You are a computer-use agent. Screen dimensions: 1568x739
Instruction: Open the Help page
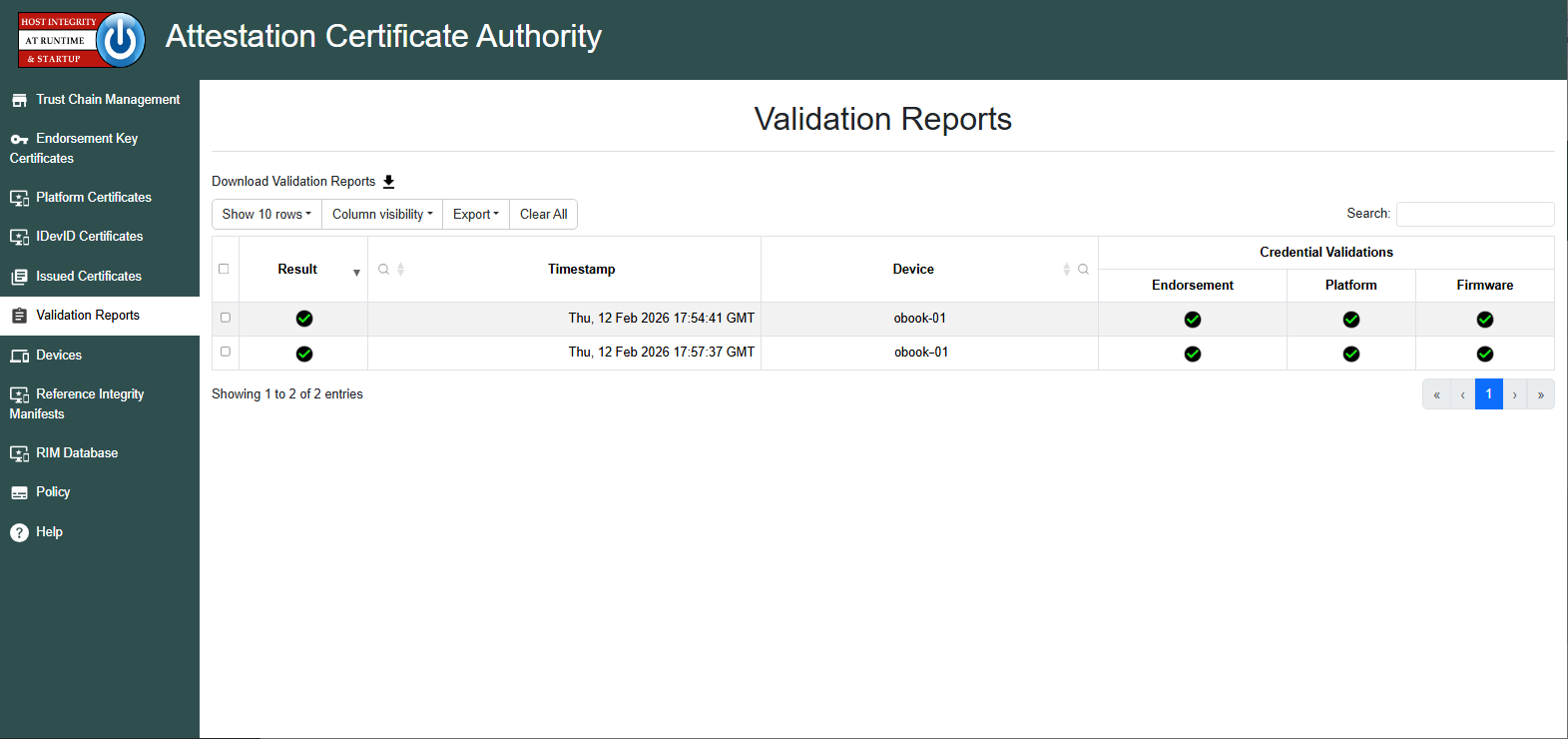click(x=49, y=532)
